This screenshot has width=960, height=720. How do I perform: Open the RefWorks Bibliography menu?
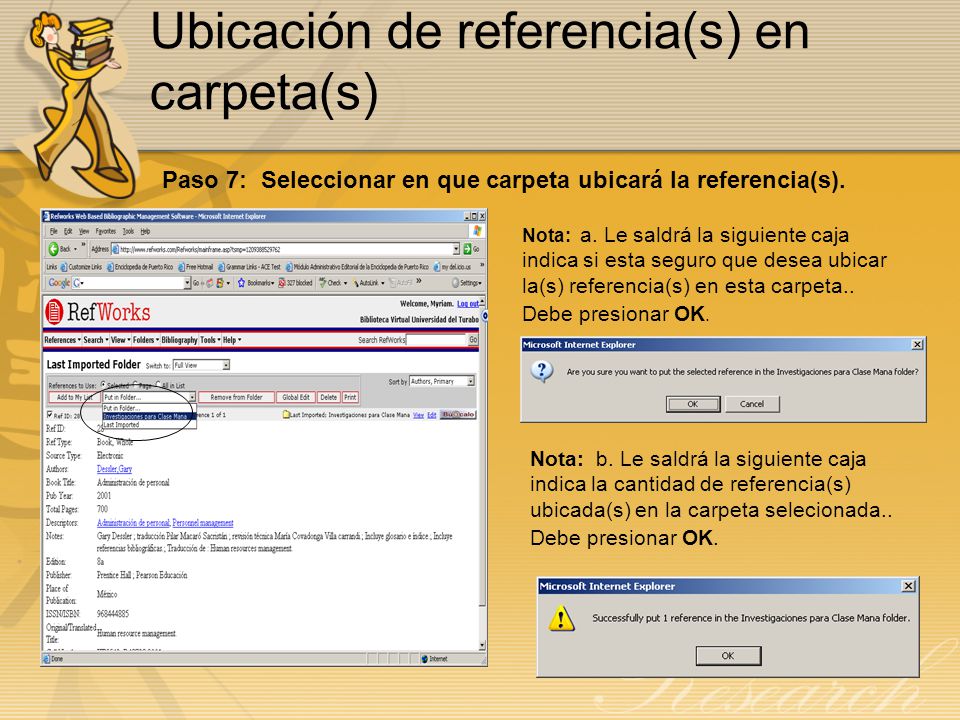click(x=179, y=340)
